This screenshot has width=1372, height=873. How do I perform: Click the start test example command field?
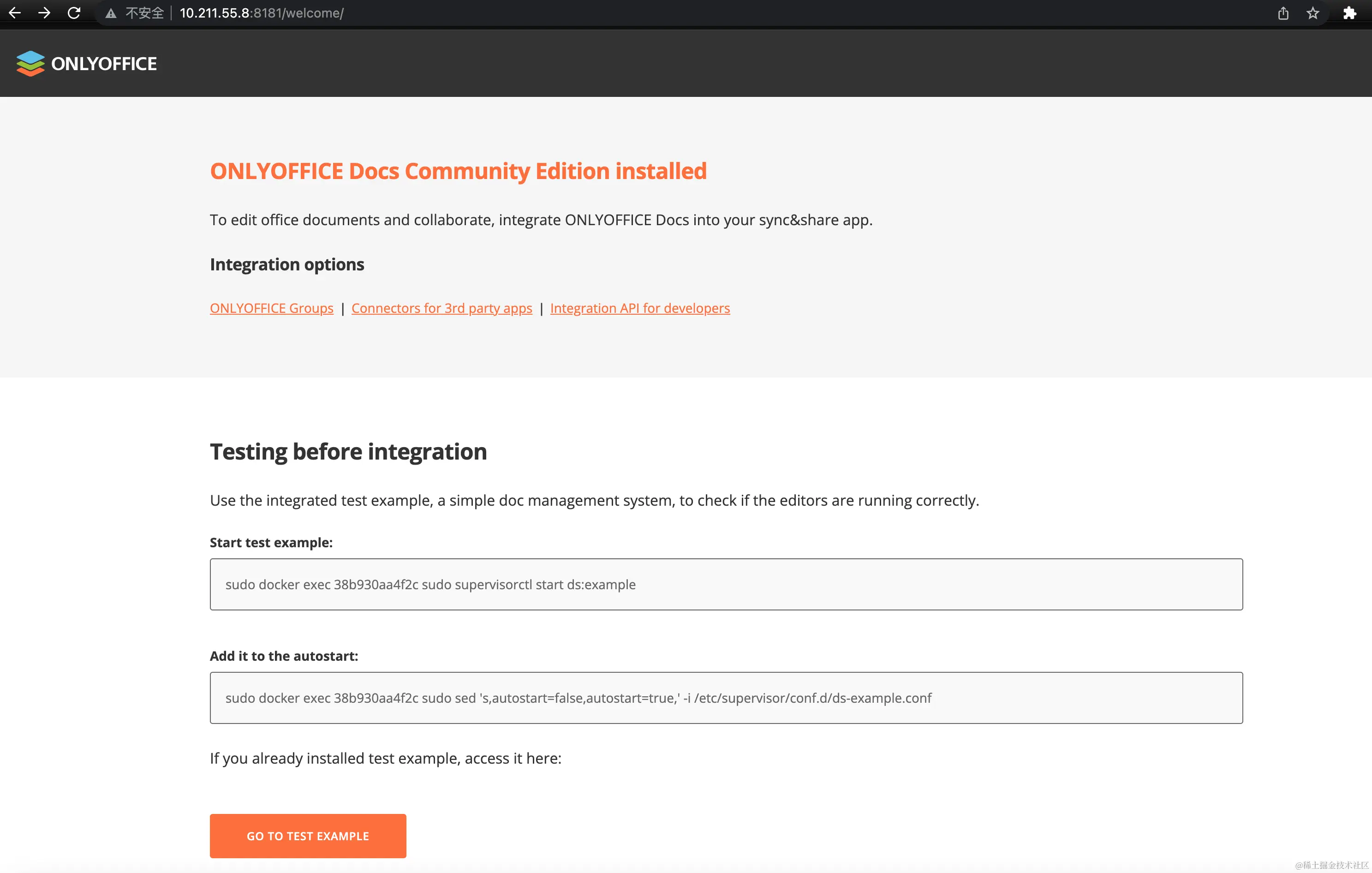[726, 584]
